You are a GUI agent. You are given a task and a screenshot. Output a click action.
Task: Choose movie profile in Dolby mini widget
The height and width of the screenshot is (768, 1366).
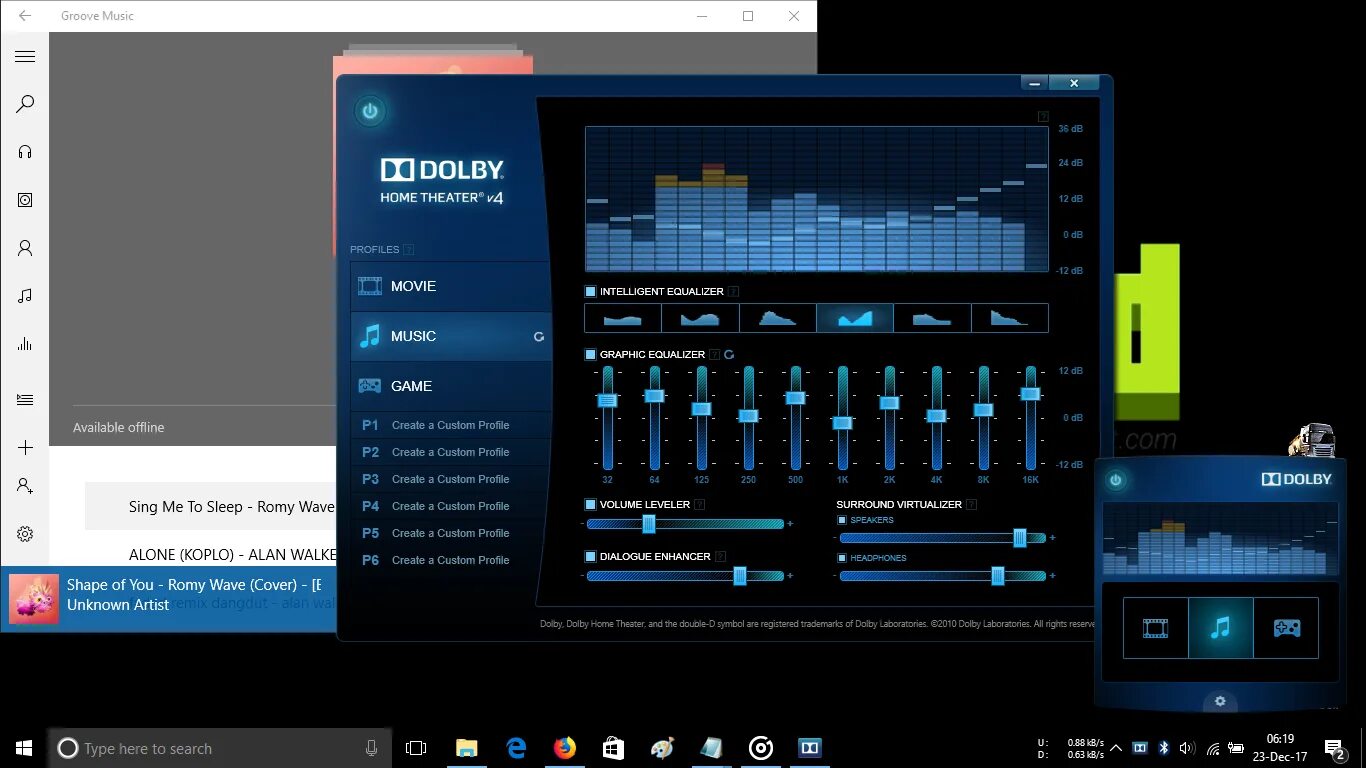(1156, 628)
